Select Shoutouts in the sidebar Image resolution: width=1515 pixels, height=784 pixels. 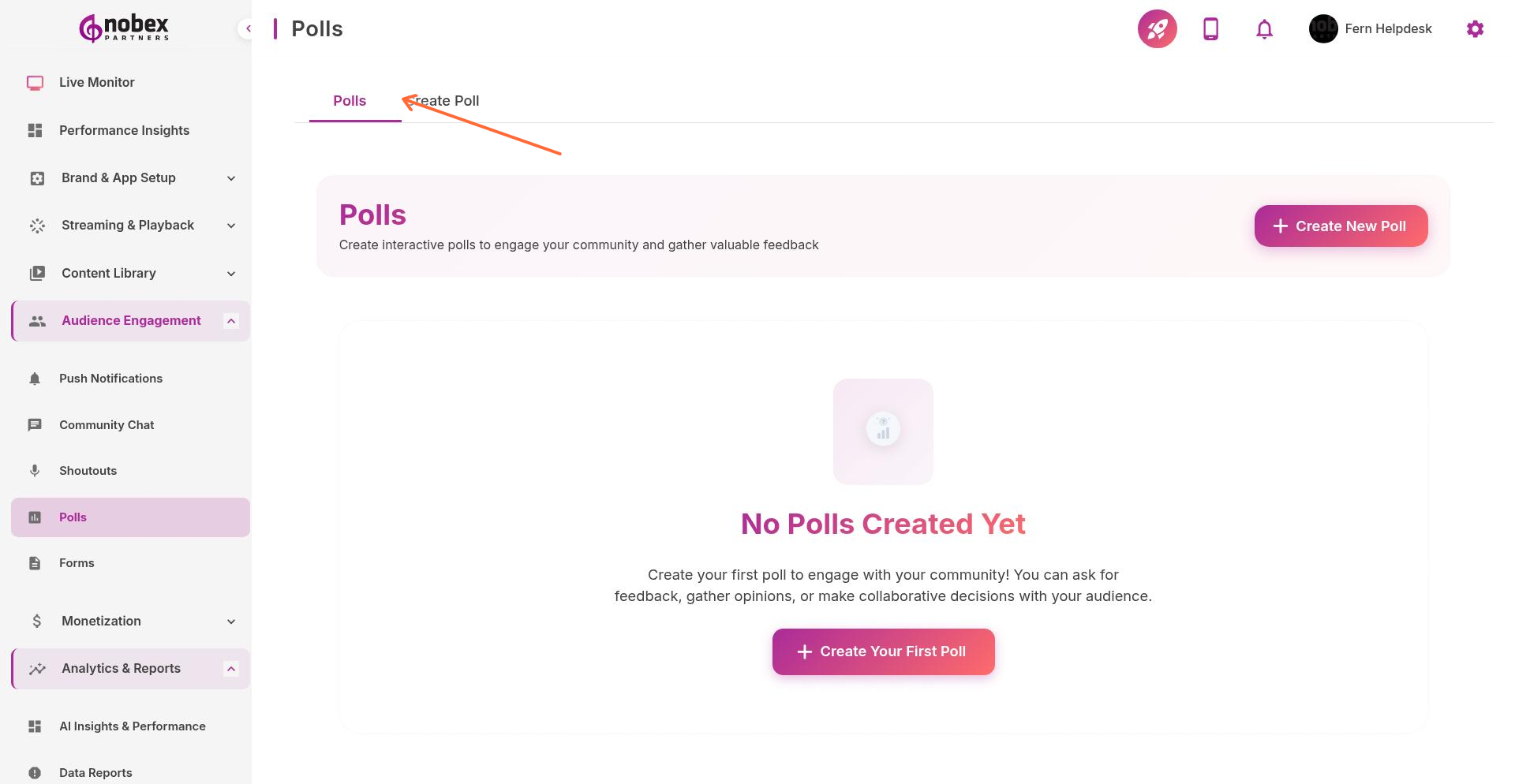(x=88, y=471)
